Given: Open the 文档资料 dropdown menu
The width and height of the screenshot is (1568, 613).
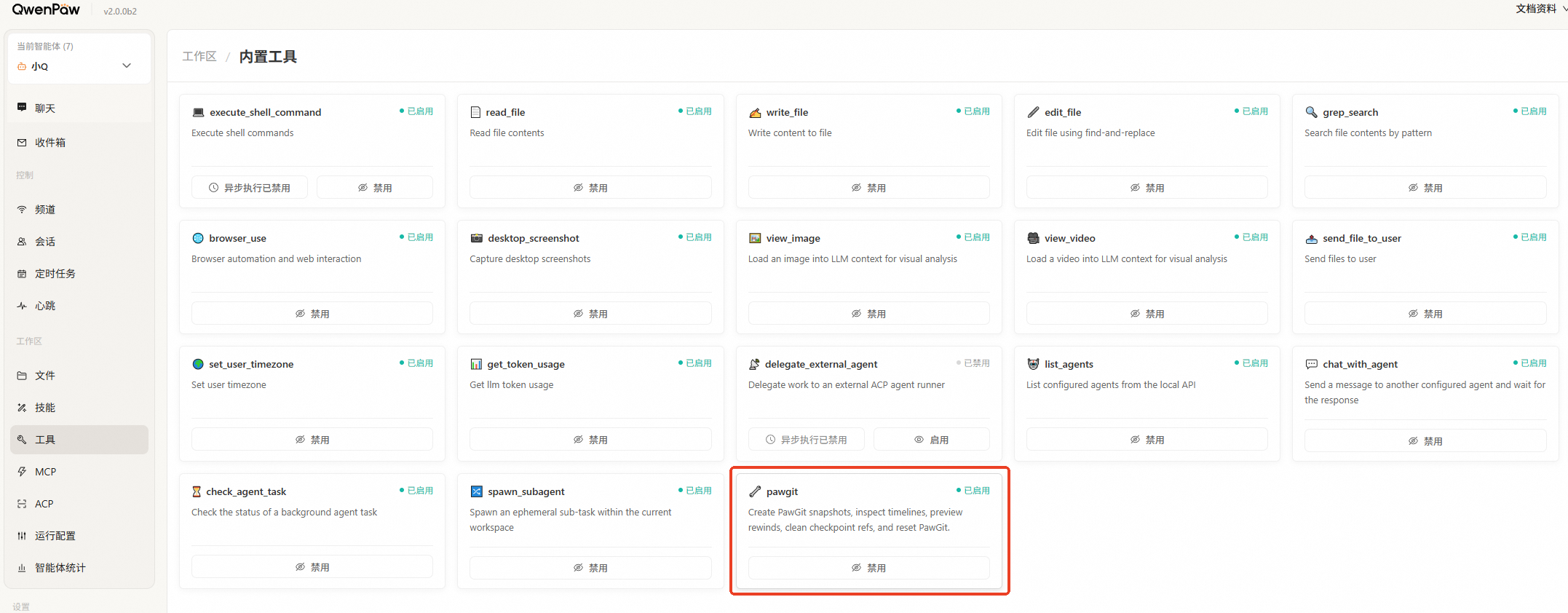Looking at the screenshot, I should (x=1541, y=9).
